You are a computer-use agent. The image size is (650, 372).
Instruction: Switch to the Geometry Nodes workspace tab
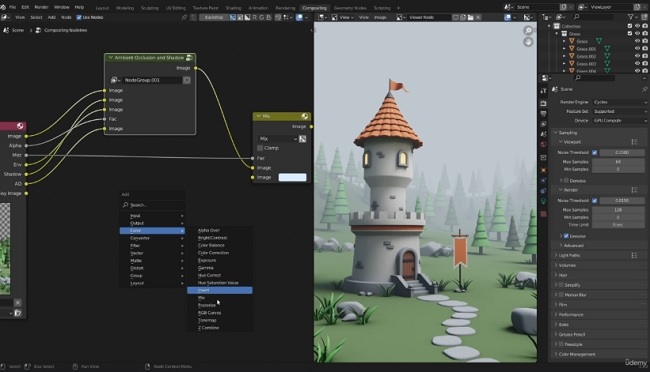tap(350, 8)
